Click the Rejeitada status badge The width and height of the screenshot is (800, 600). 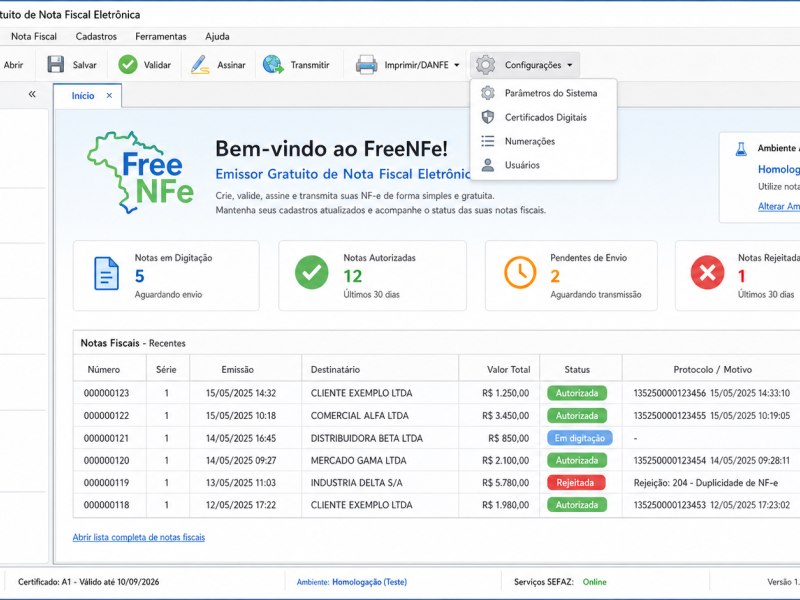(x=576, y=483)
